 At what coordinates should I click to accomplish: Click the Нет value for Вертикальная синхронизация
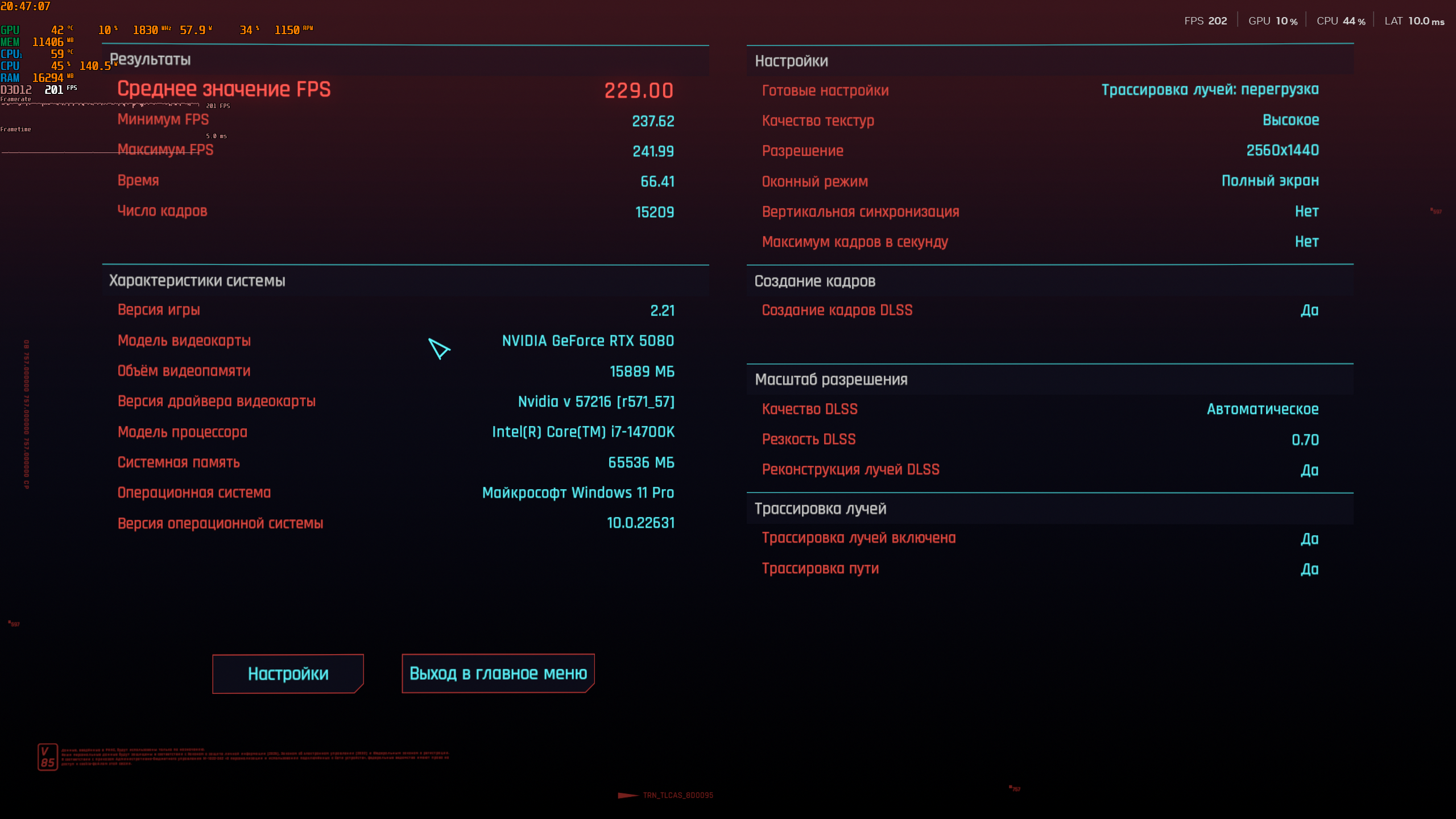[1306, 212]
